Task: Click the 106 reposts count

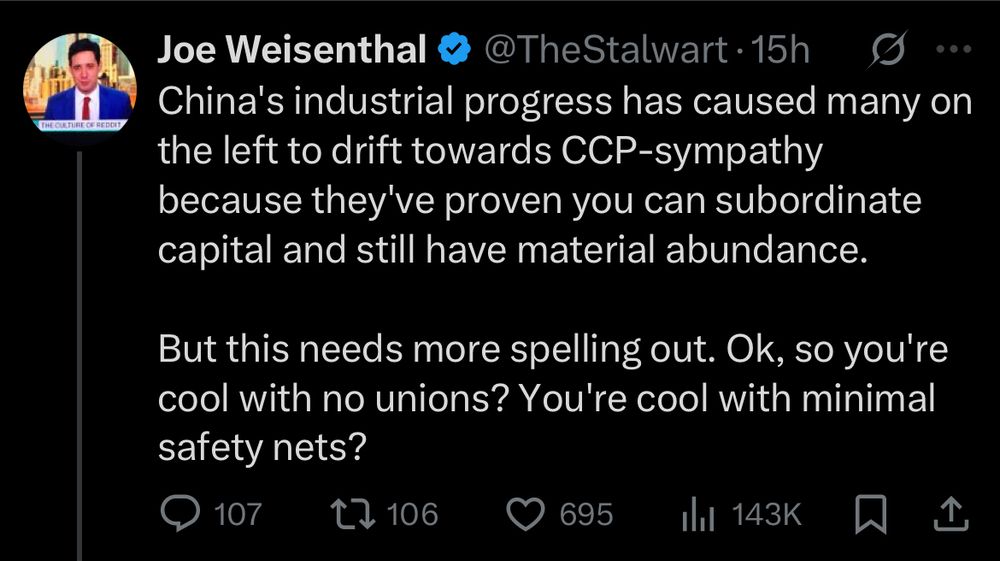Action: pyautogui.click(x=412, y=515)
